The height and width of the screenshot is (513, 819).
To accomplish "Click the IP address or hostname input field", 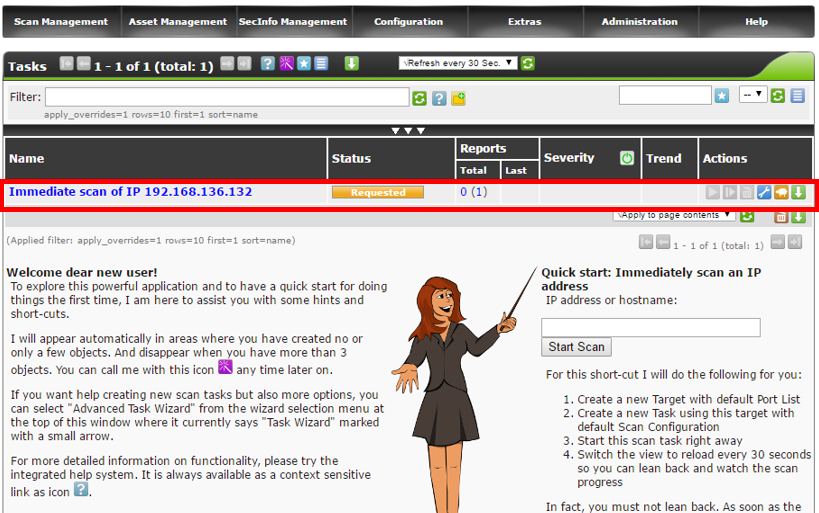I will tap(650, 327).
